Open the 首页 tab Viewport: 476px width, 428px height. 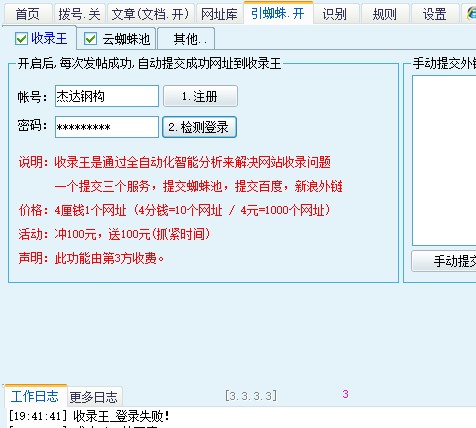coord(27,14)
